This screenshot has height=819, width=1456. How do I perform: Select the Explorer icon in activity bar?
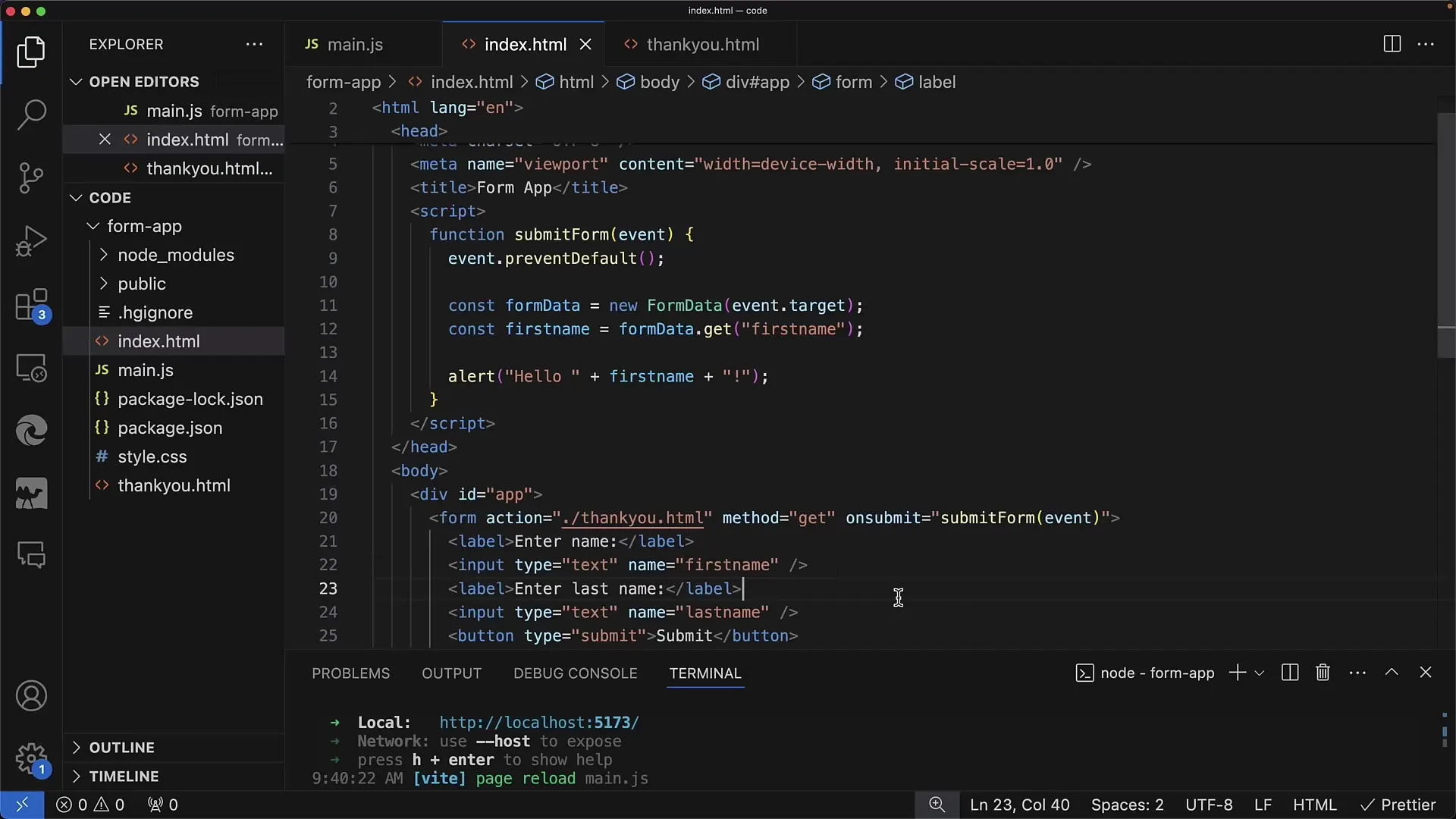[31, 51]
